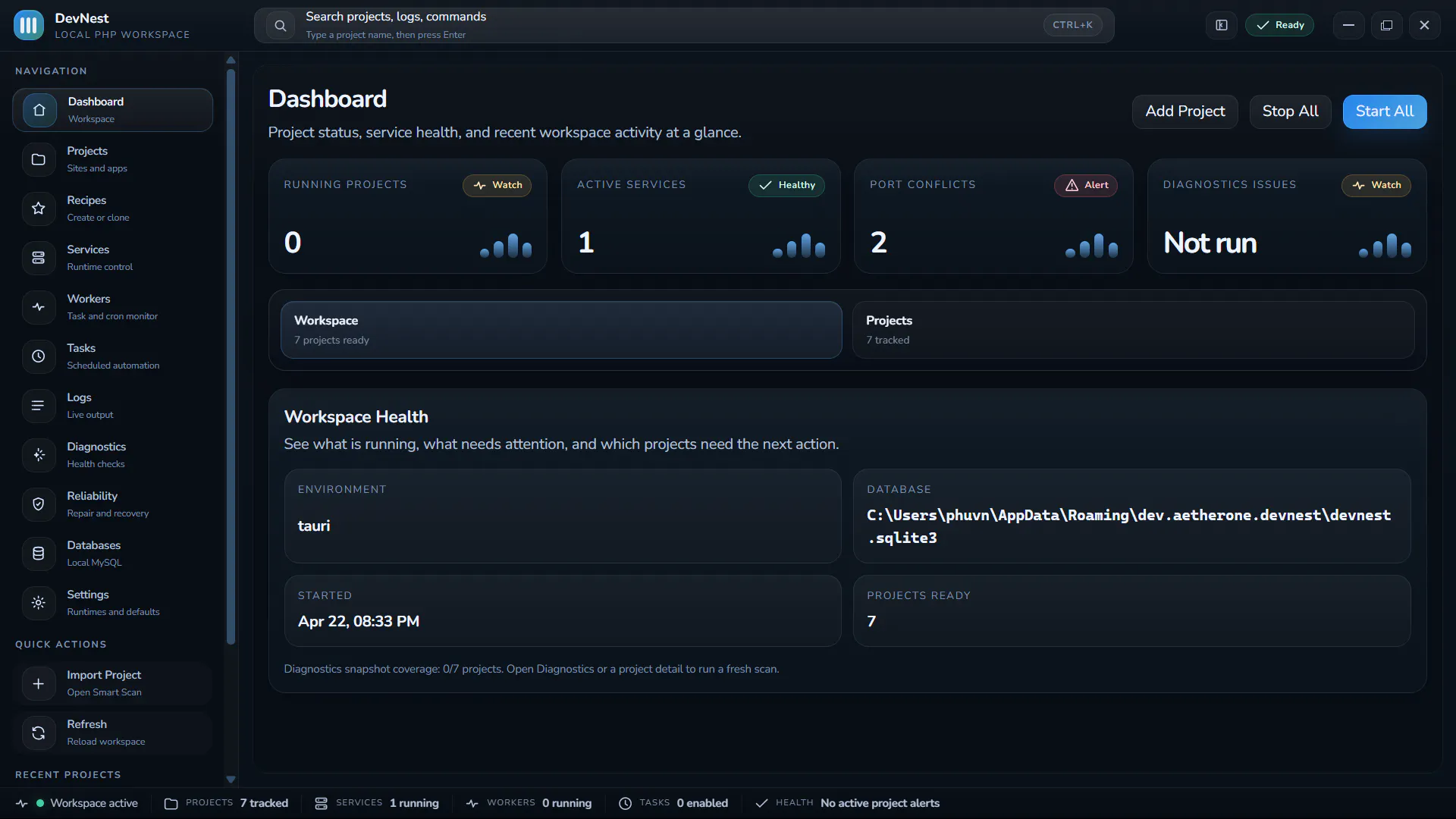This screenshot has width=1456, height=819.
Task: Click sidebar scrollbar down arrow
Action: [x=231, y=780]
